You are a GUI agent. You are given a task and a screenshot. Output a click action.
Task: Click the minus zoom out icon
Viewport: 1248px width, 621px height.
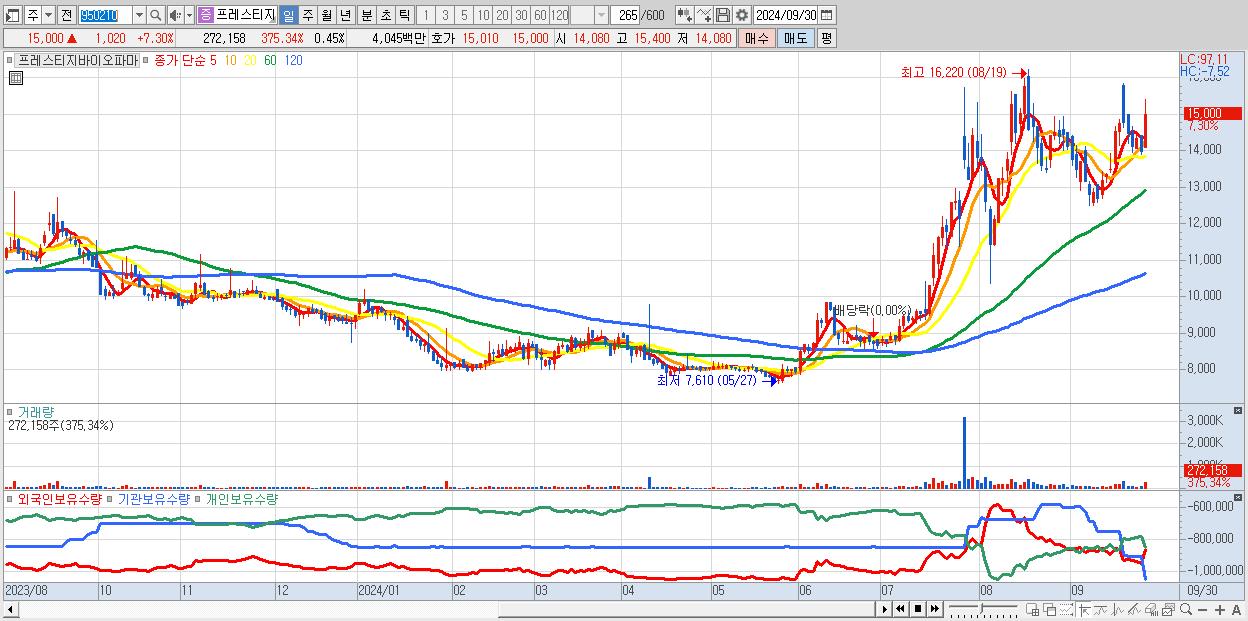click(x=1202, y=609)
